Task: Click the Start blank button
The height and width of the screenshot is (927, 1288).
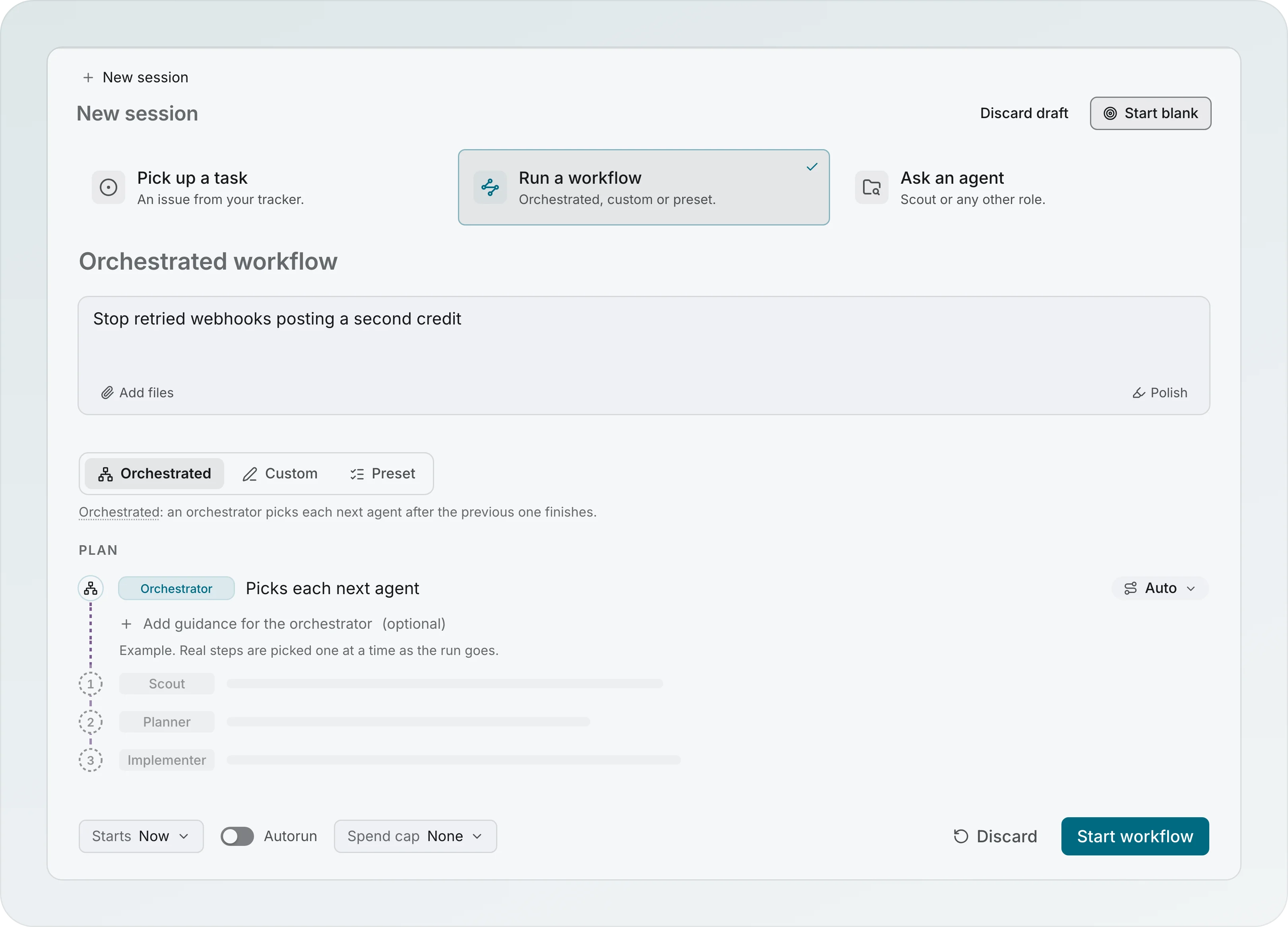Action: pyautogui.click(x=1150, y=113)
